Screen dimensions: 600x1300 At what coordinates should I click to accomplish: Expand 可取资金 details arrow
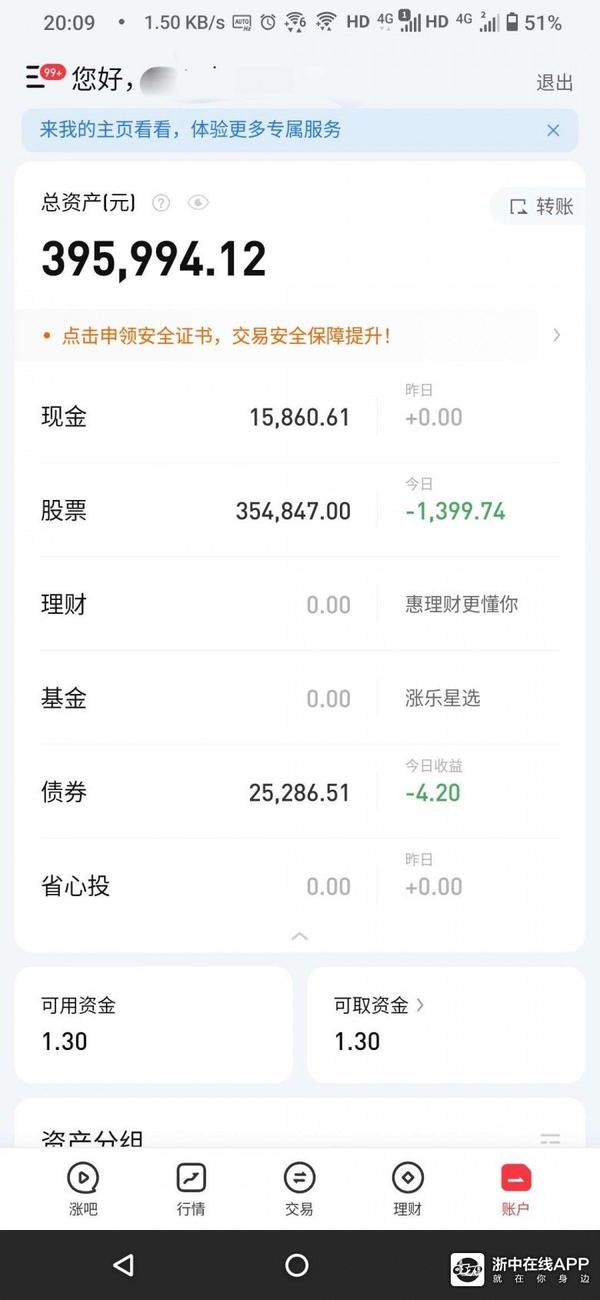tap(420, 1005)
